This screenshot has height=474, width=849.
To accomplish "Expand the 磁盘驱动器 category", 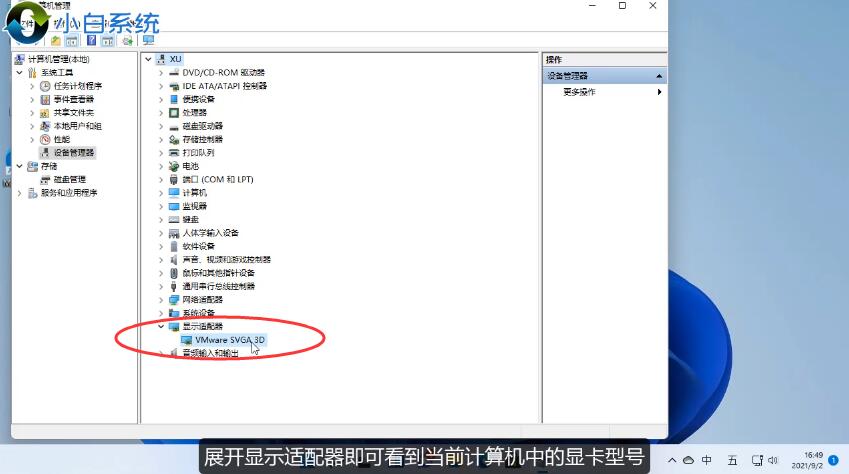I will (x=161, y=126).
